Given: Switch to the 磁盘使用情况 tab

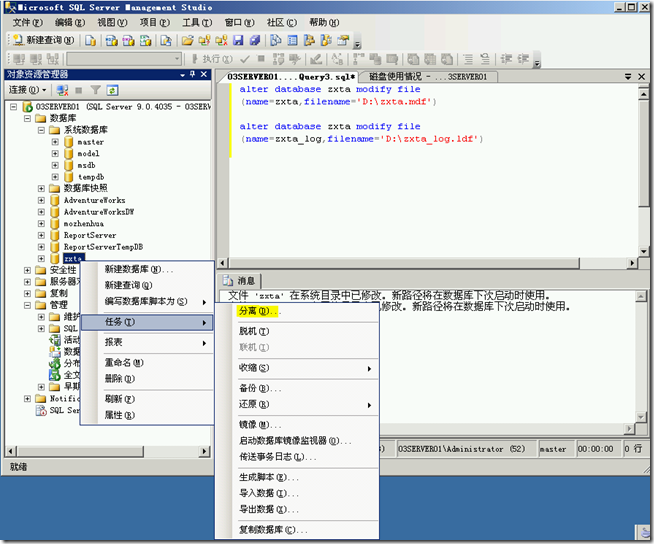Looking at the screenshot, I should (x=428, y=77).
